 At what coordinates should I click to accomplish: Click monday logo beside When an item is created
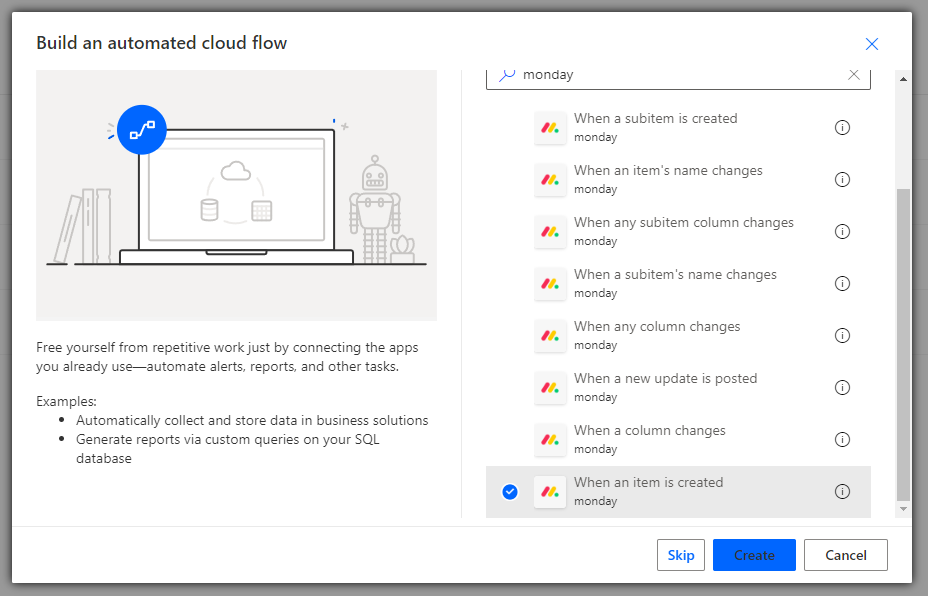[x=550, y=492]
